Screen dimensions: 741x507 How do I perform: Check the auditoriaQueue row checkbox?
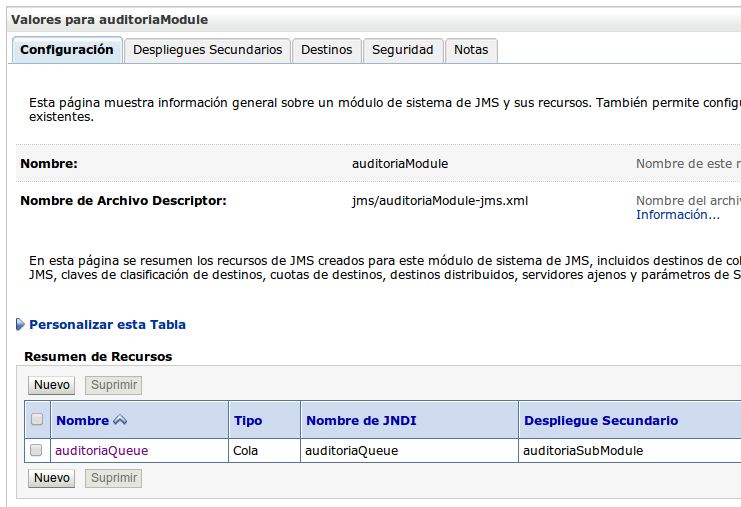[36, 450]
